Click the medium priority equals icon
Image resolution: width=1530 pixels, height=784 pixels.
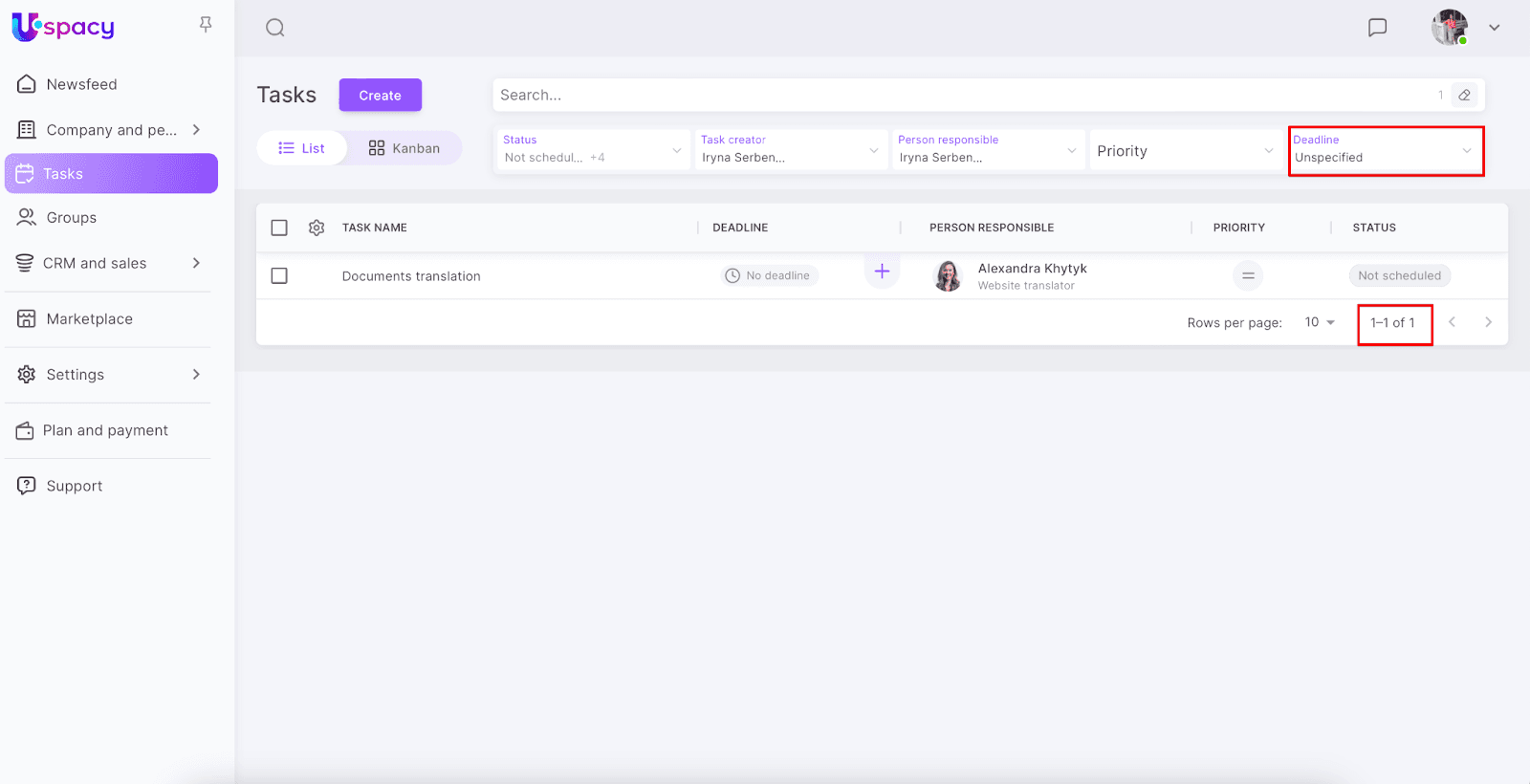point(1248,275)
